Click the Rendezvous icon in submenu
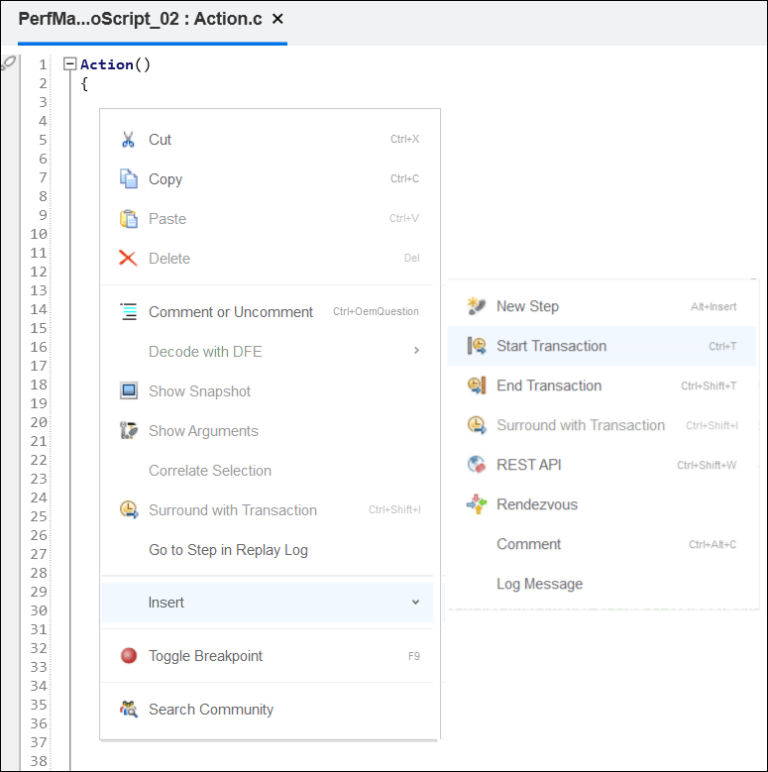The image size is (768, 772). pos(476,505)
